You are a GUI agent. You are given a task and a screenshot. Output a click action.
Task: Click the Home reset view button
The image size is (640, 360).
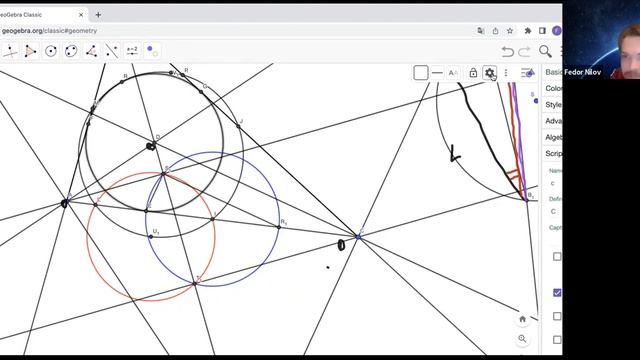(x=522, y=319)
